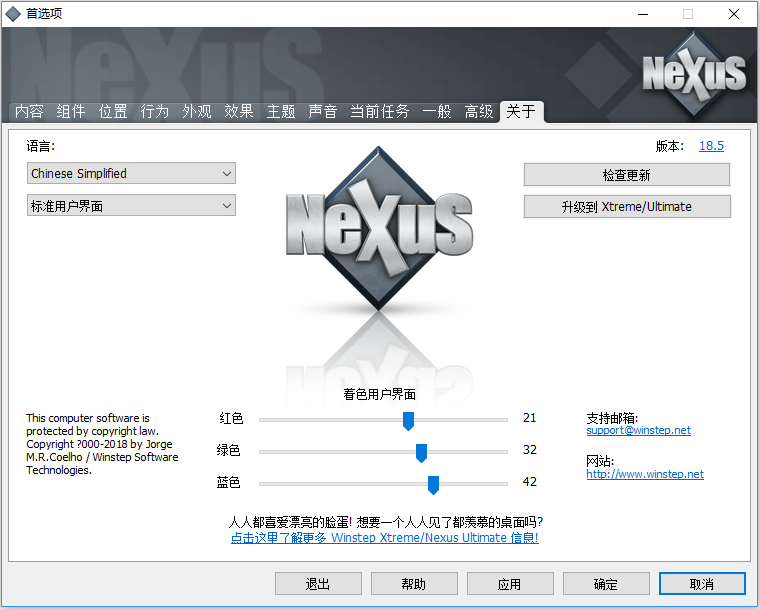The width and height of the screenshot is (760, 609).
Task: Click the 关于 tab
Action: pyautogui.click(x=521, y=112)
